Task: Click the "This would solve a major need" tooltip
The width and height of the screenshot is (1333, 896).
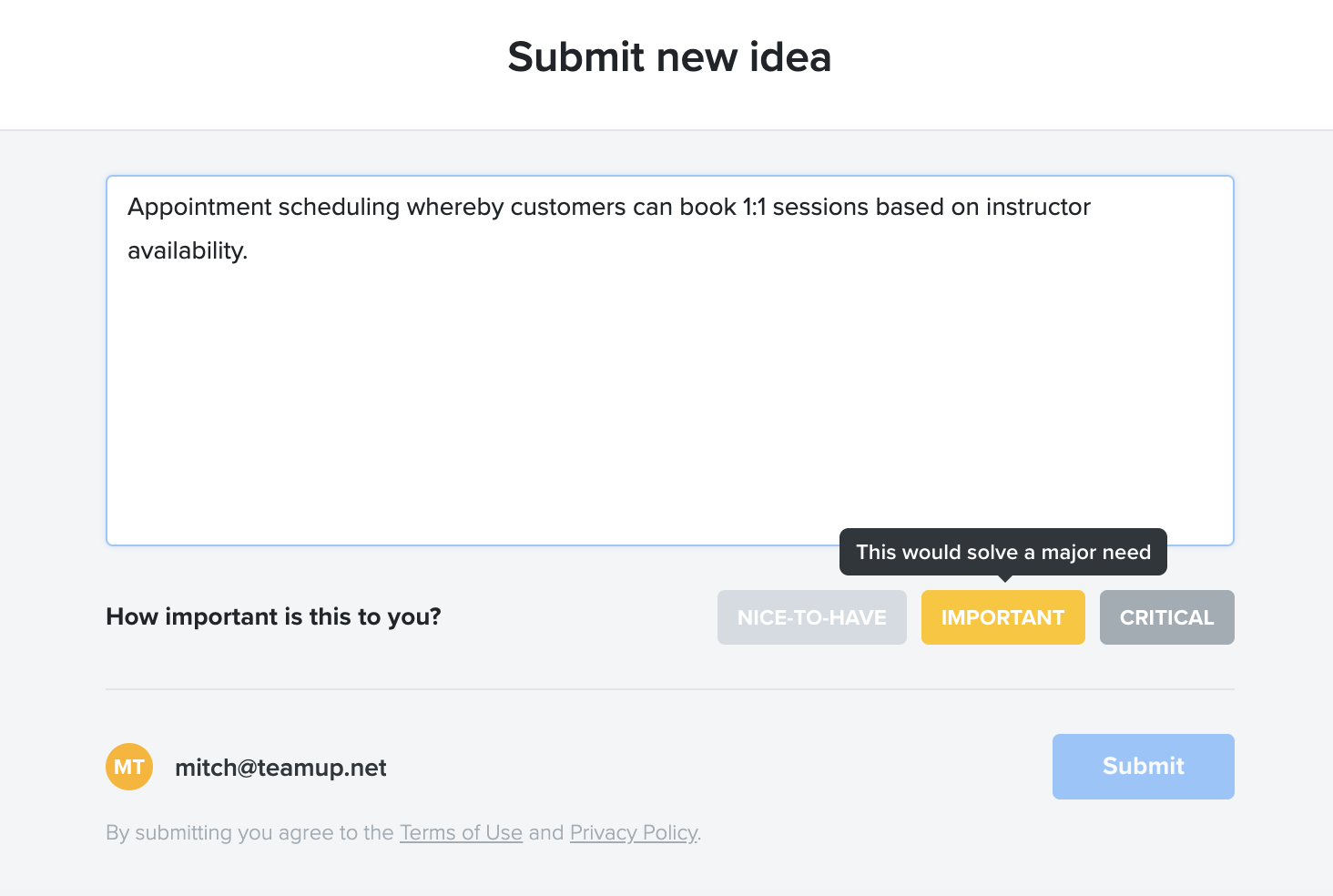Action: 1002,552
